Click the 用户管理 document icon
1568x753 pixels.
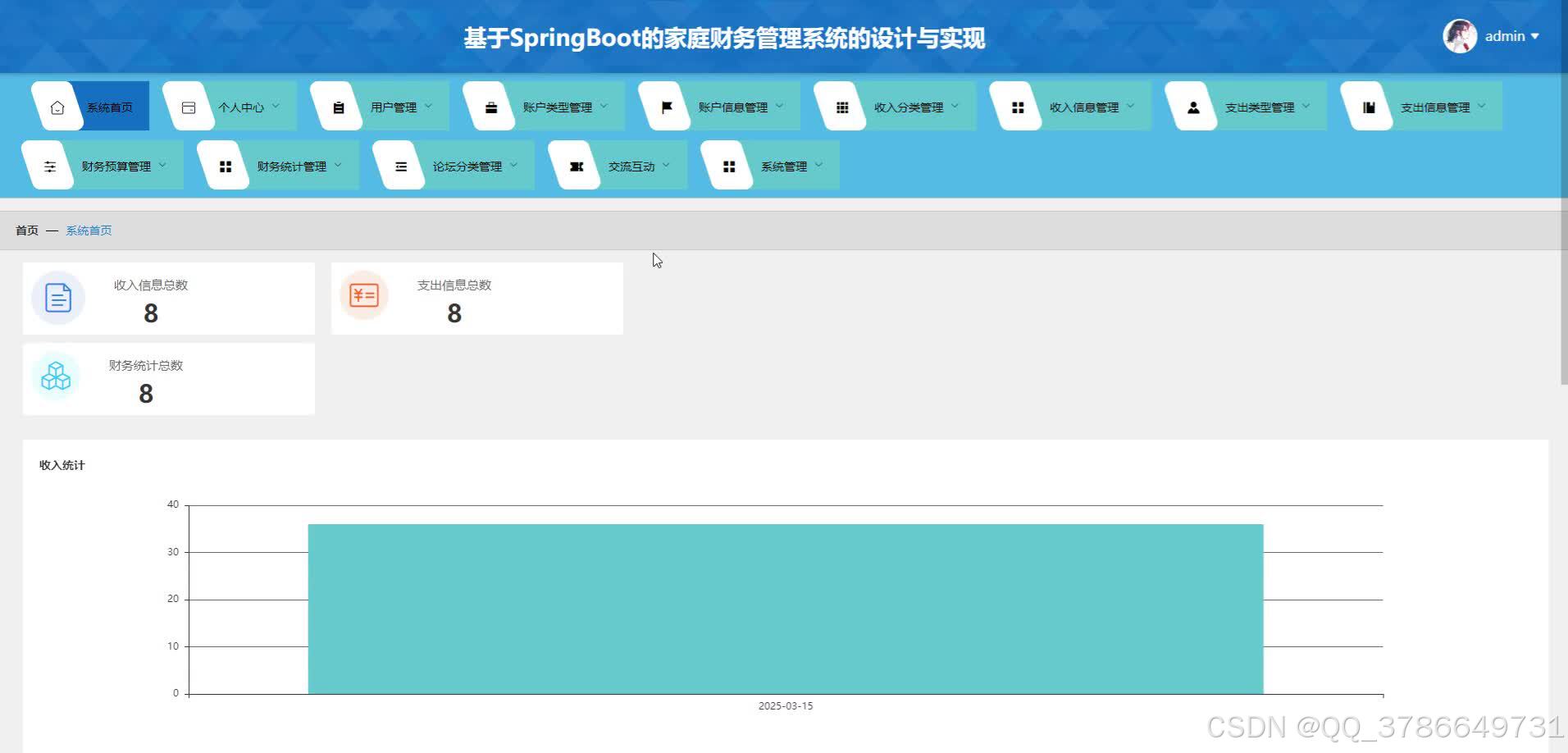click(337, 106)
